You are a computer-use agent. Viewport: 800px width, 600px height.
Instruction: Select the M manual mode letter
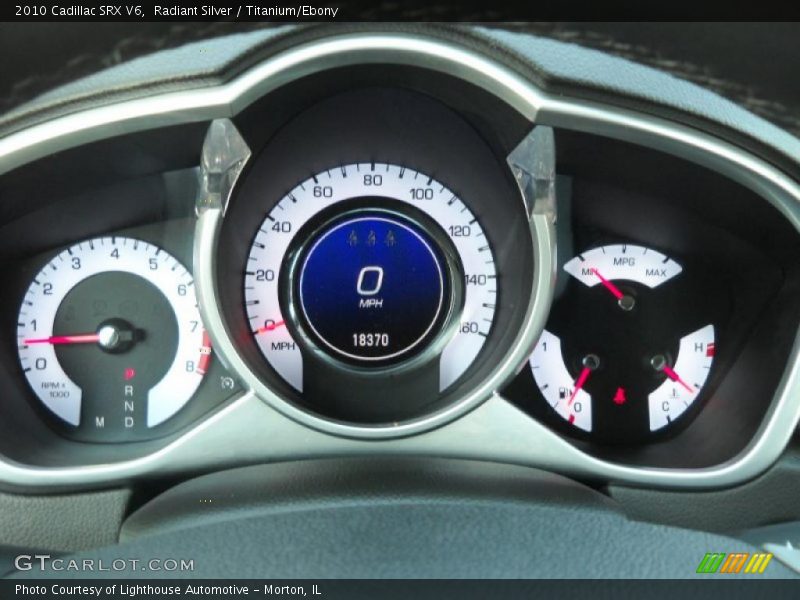coord(100,422)
